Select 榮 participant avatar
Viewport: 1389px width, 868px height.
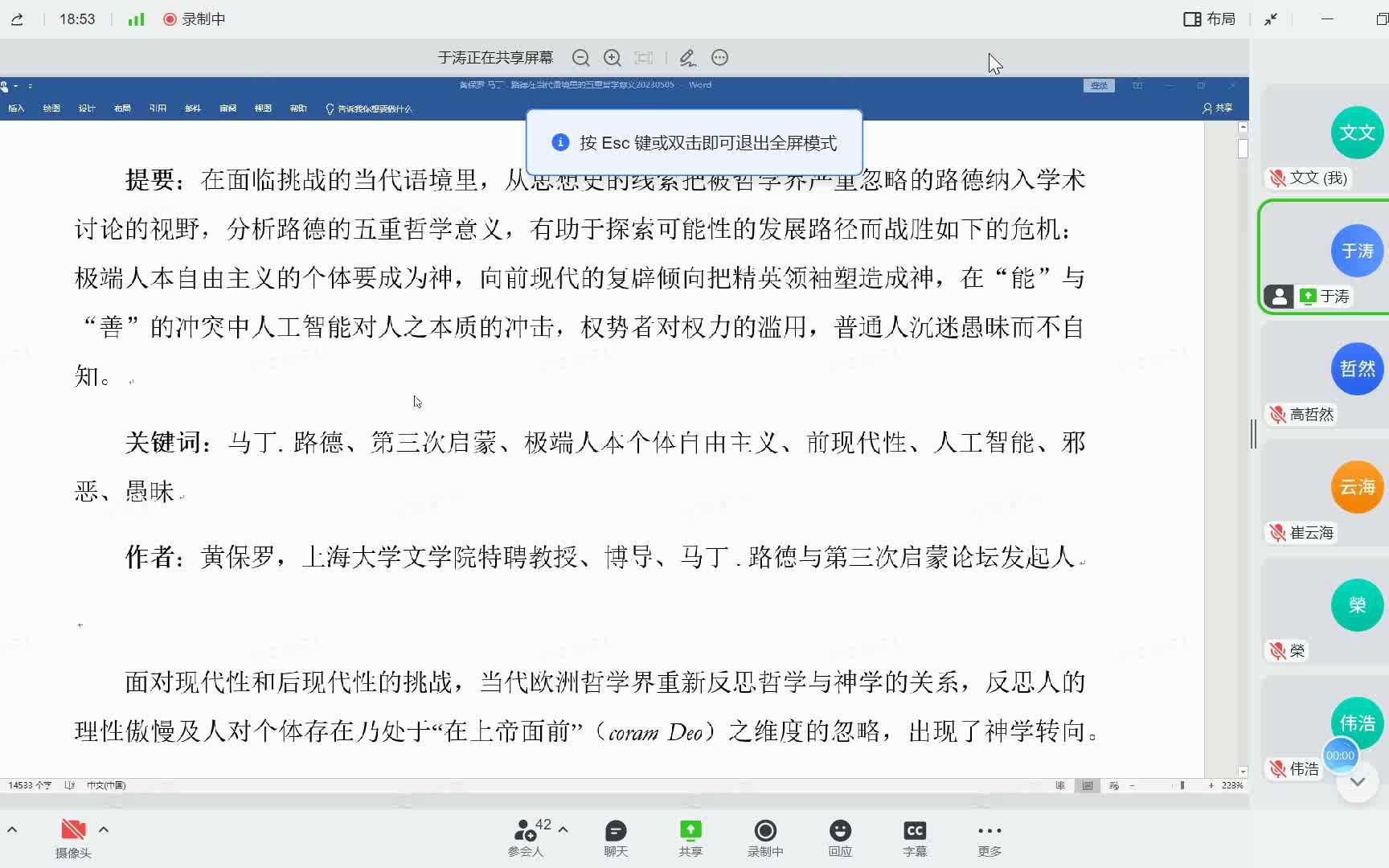click(x=1357, y=605)
